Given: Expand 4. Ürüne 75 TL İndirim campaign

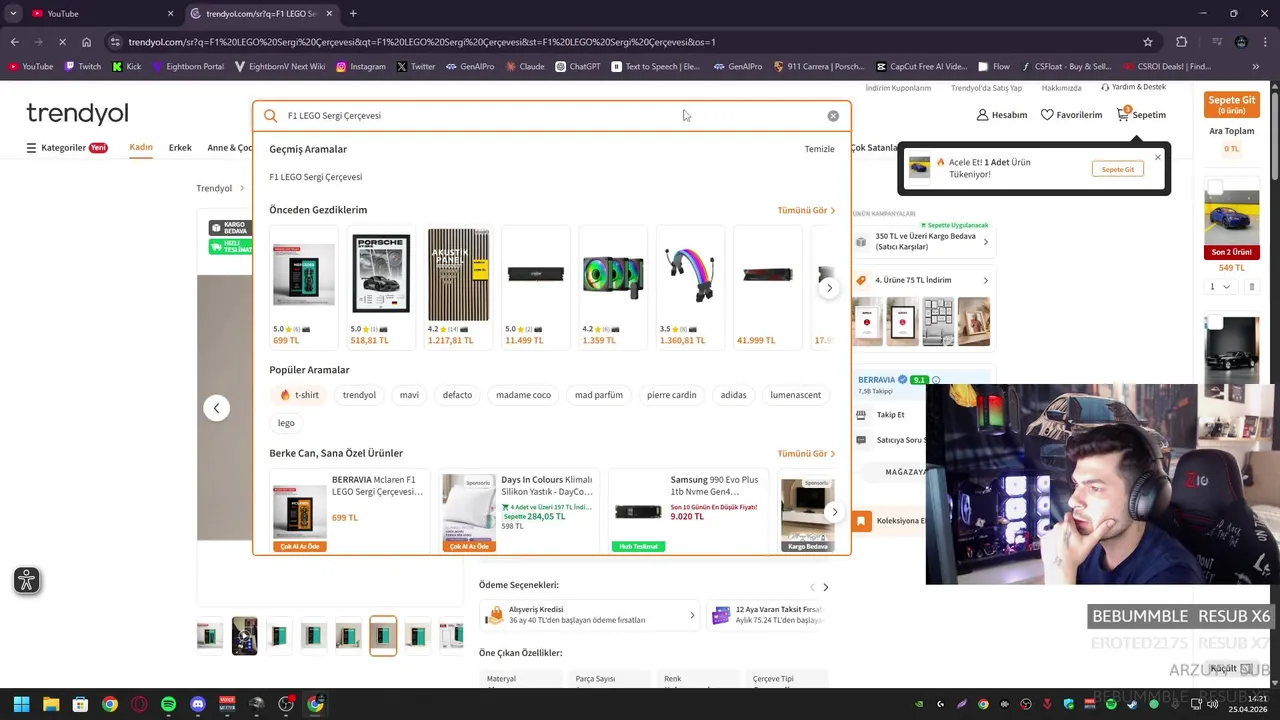Looking at the screenshot, I should pyautogui.click(x=922, y=280).
